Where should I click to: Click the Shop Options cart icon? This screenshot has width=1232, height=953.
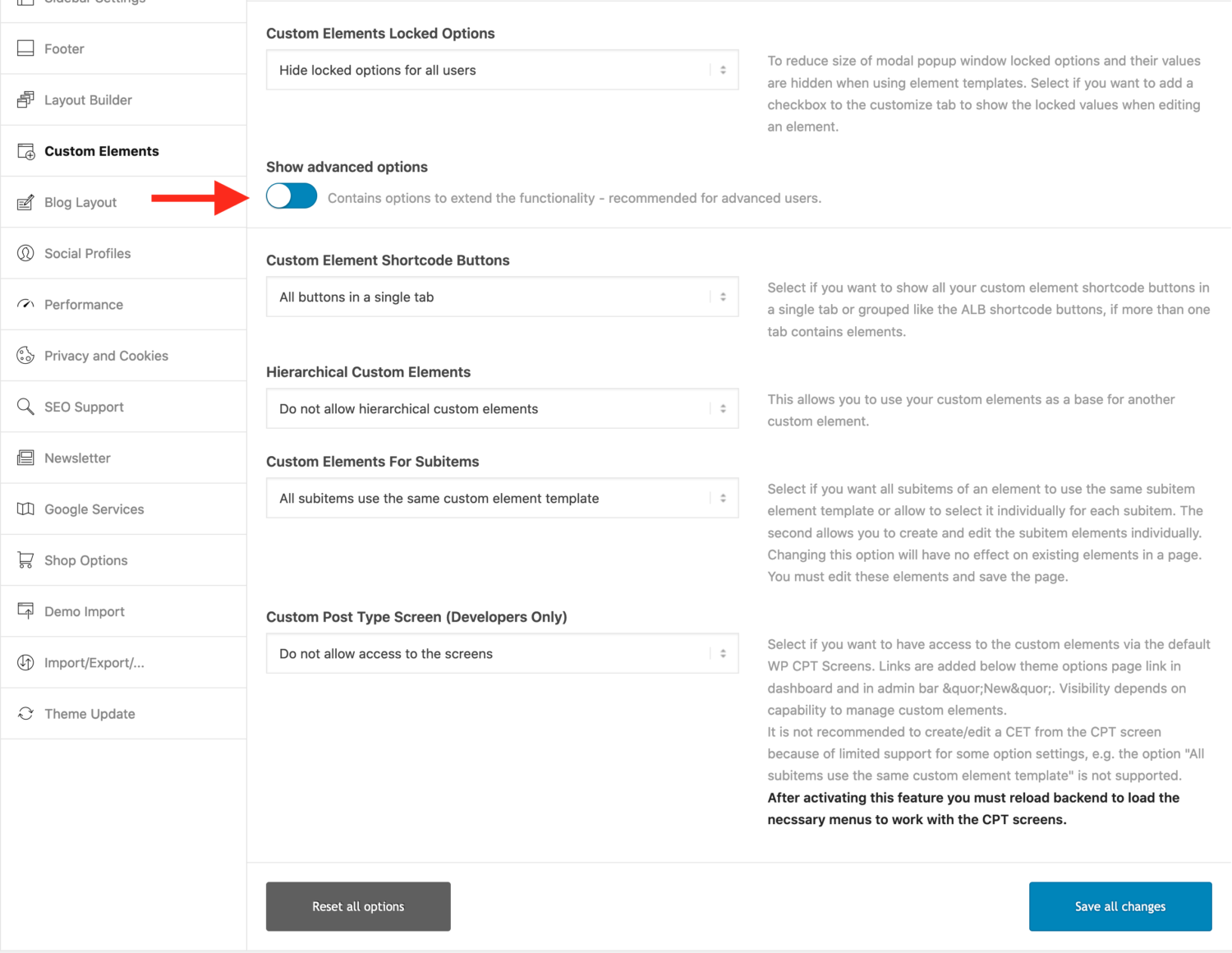tap(25, 559)
